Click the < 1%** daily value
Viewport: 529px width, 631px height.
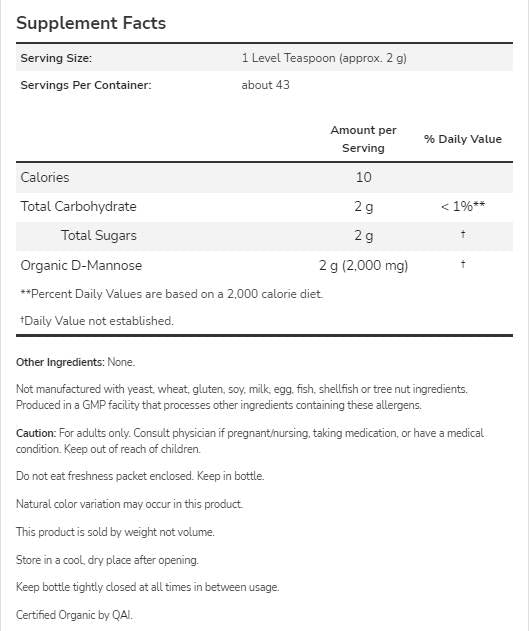(463, 206)
